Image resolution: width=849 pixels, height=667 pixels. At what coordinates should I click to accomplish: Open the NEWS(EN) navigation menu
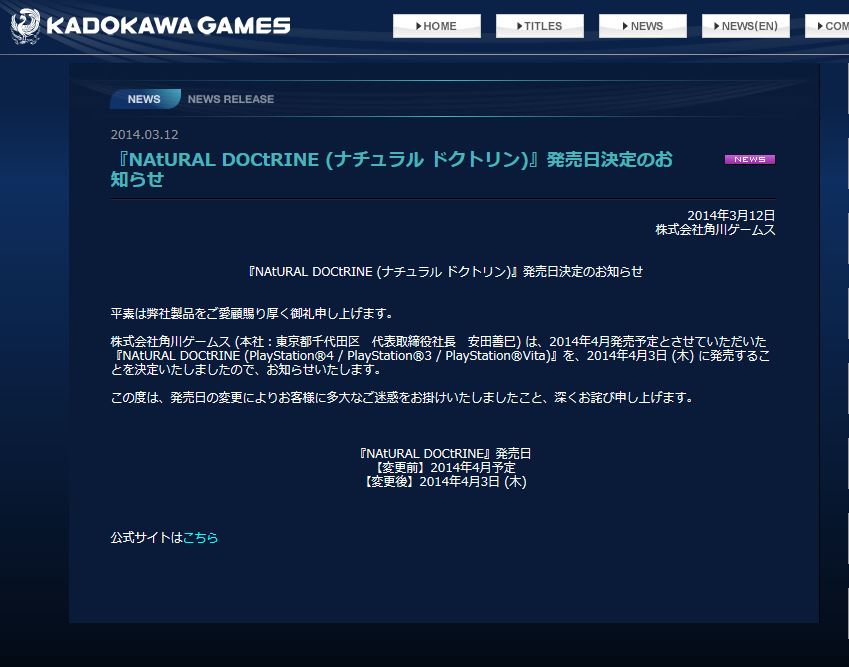click(746, 26)
